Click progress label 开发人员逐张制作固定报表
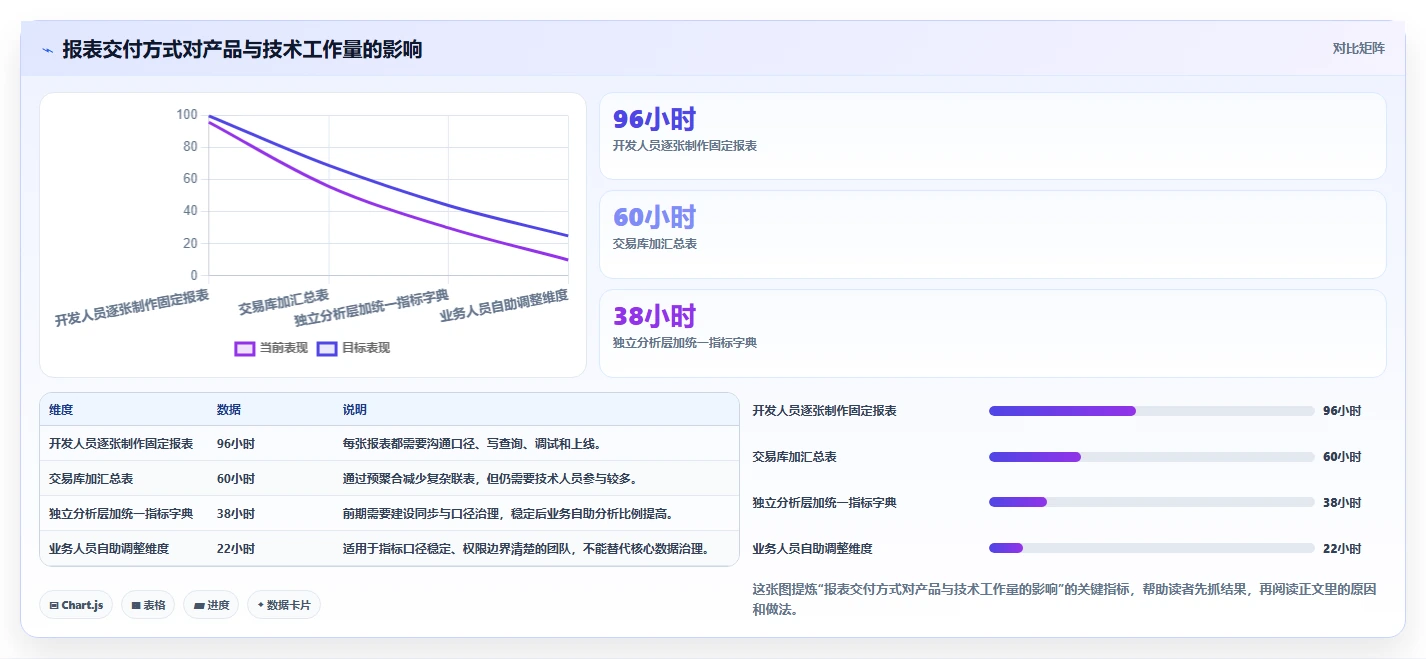The image size is (1426, 659). point(825,411)
